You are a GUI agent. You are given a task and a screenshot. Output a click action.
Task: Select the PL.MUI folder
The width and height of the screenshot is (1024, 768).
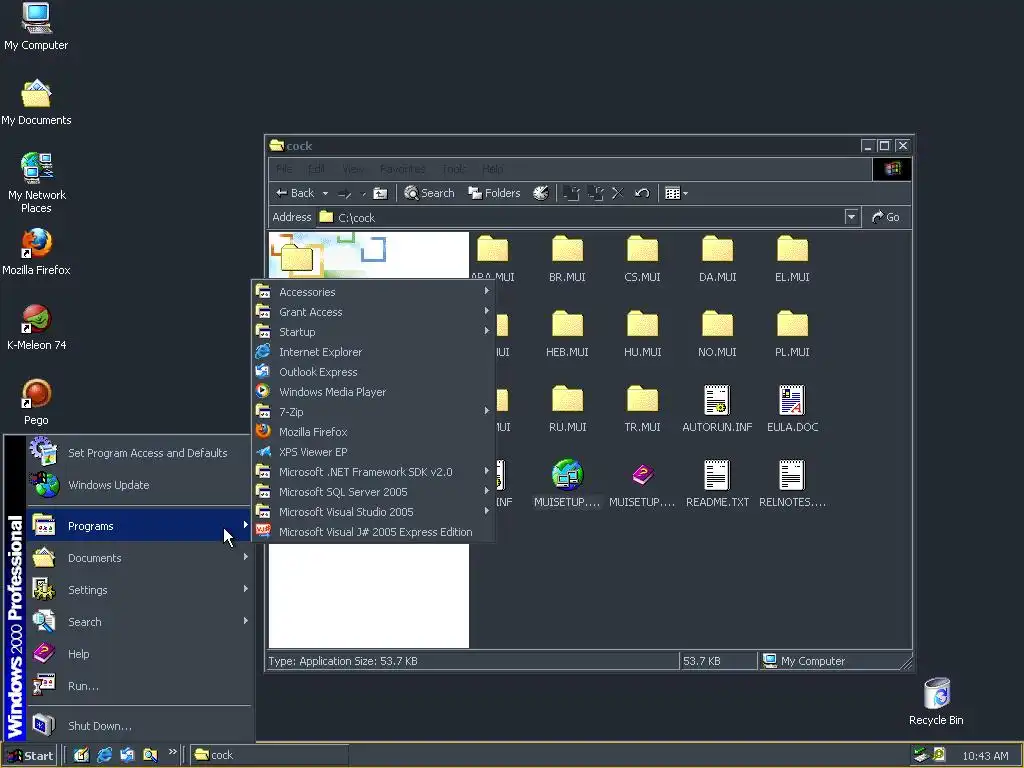pyautogui.click(x=792, y=334)
